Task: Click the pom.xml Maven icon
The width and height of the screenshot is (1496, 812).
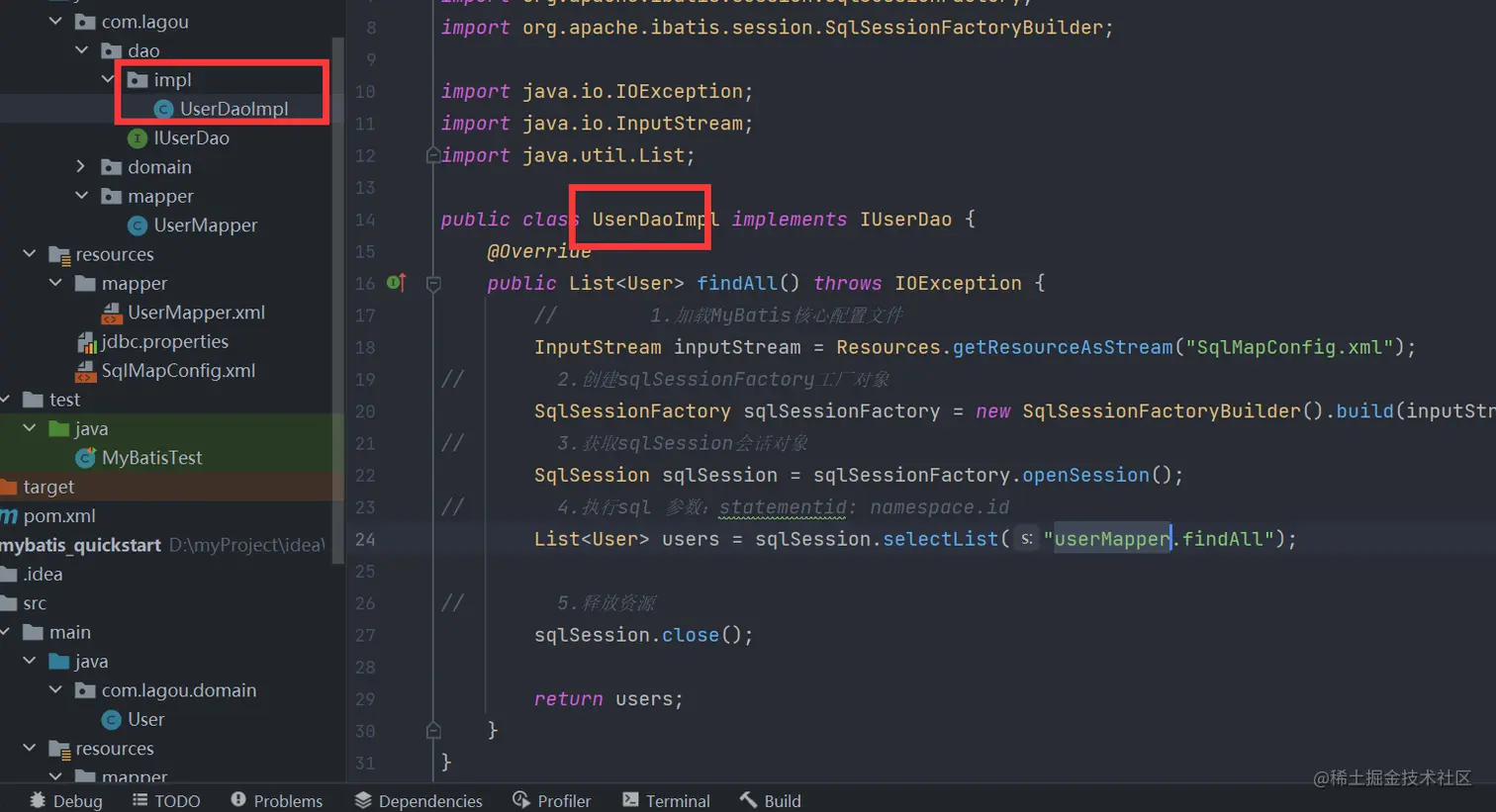Action: (9, 516)
